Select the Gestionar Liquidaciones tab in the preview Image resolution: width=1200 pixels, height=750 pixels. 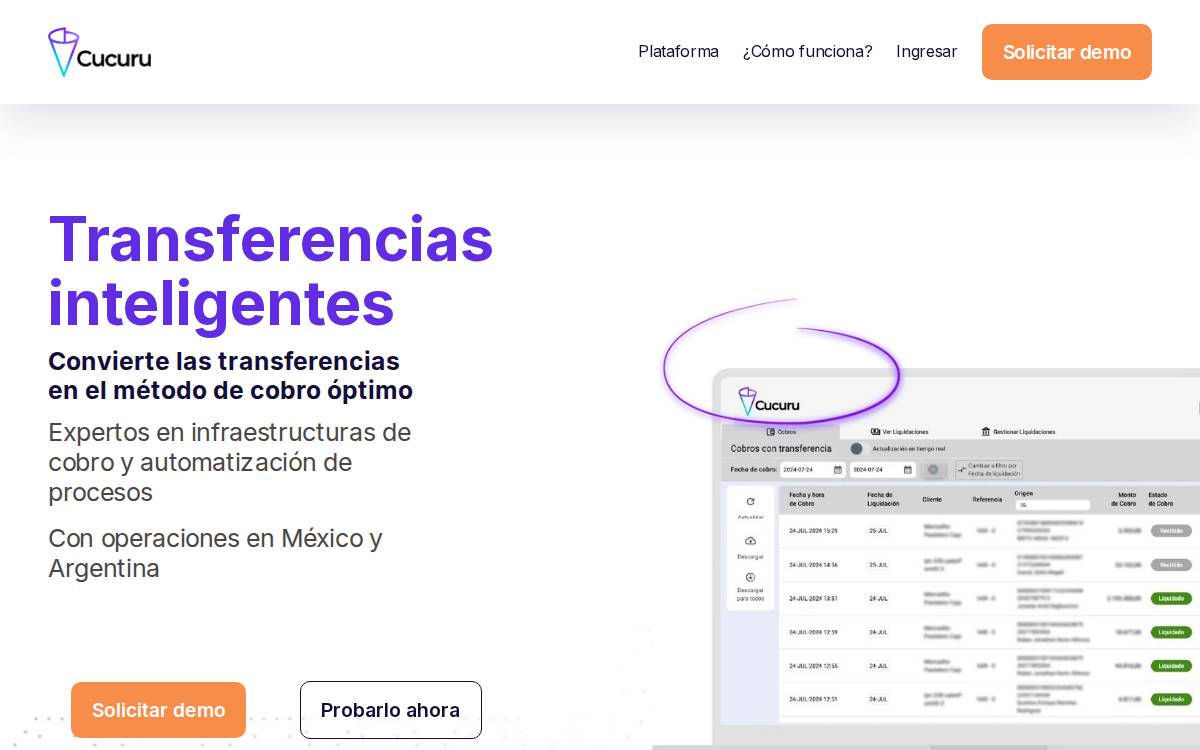point(1018,432)
